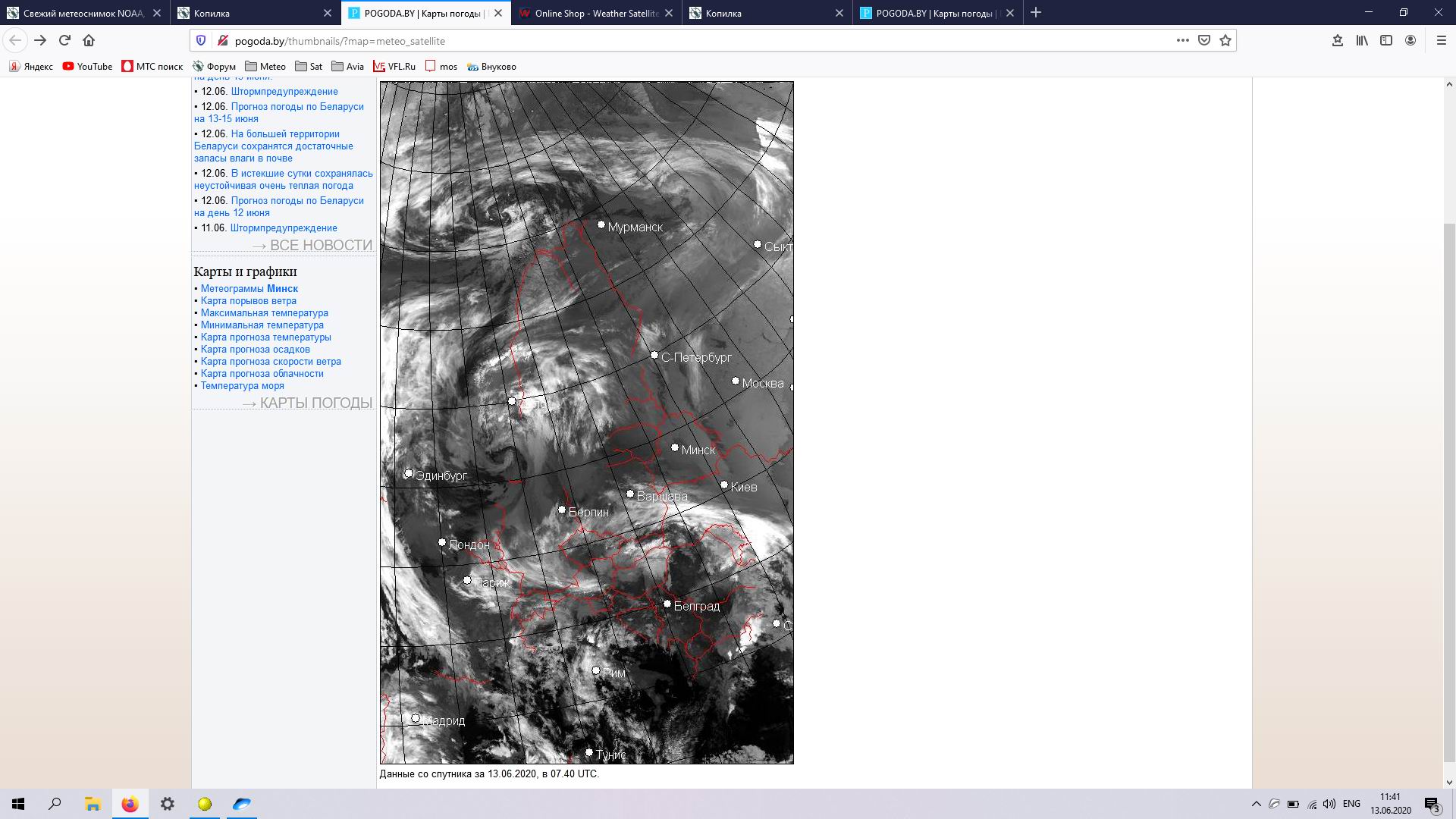1456x819 pixels.
Task: Go to ВСЕ НОВОСТИ page
Action: tap(312, 246)
